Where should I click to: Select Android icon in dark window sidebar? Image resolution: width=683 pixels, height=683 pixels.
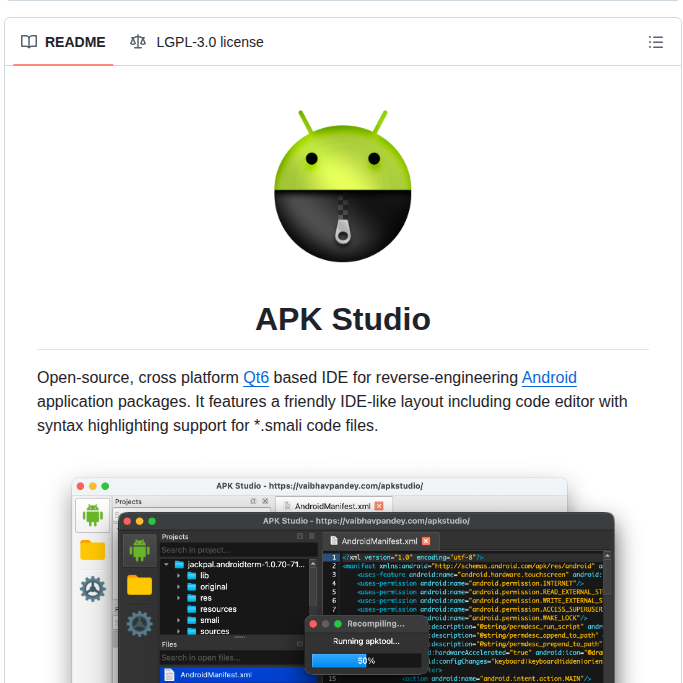139,550
